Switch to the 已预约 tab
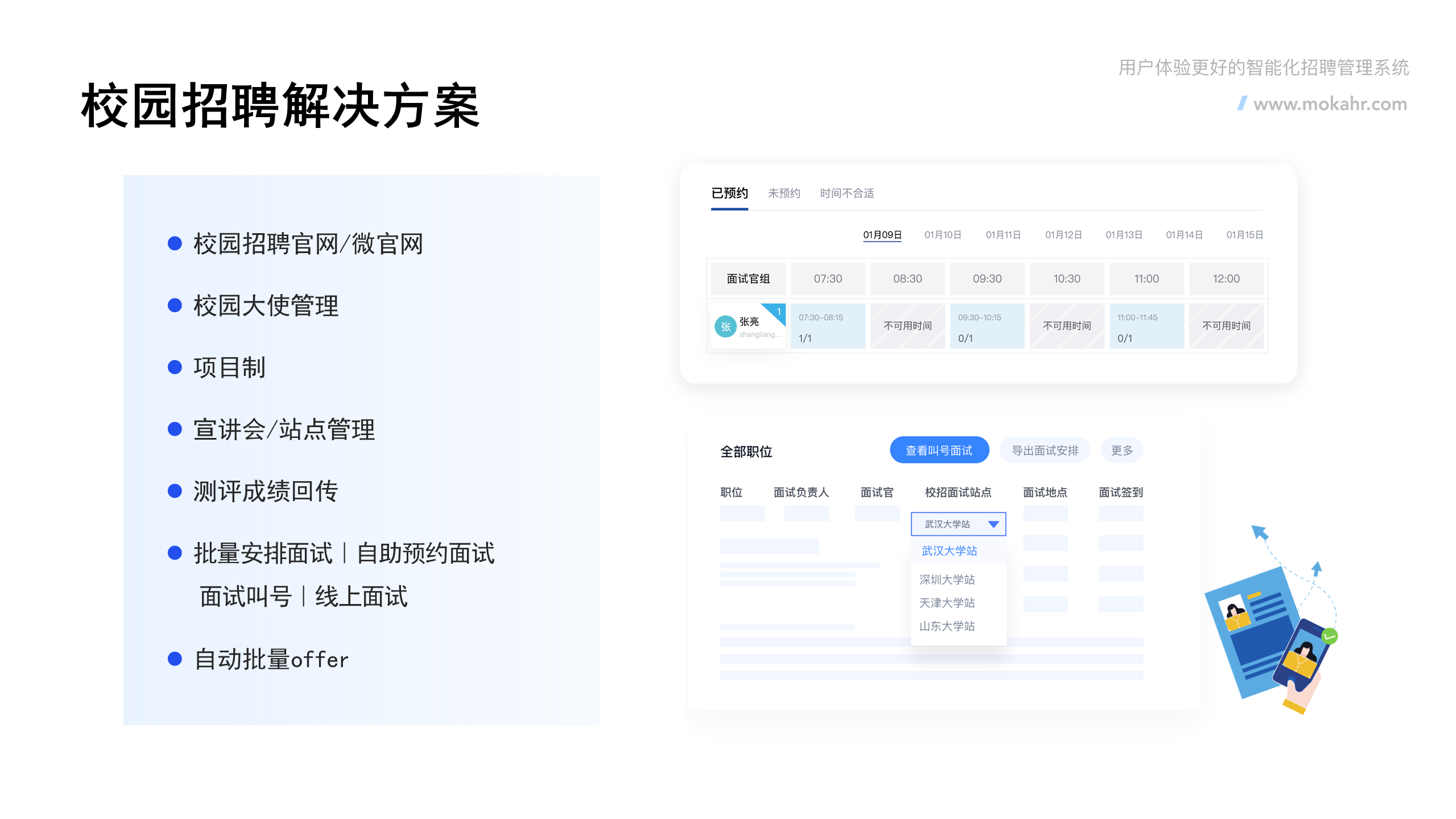1456x819 pixels. pos(729,193)
